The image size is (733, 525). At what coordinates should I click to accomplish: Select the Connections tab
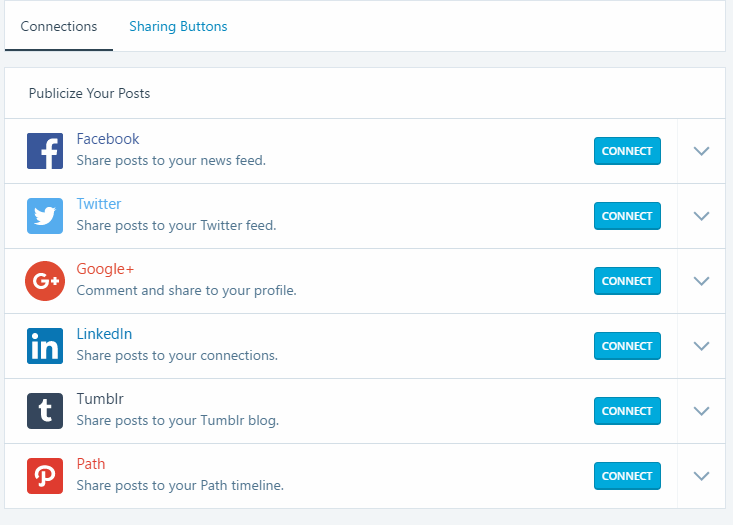pos(59,27)
